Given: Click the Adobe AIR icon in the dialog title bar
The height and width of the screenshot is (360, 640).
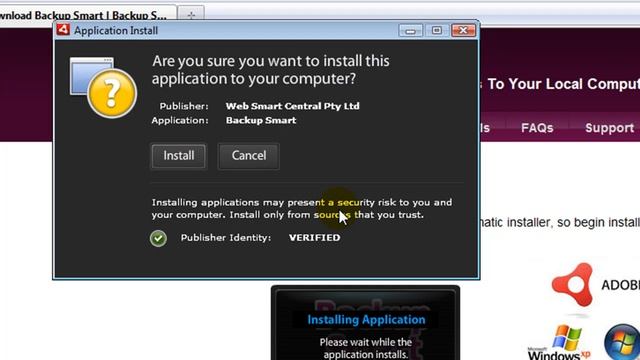Looking at the screenshot, I should 63,30.
